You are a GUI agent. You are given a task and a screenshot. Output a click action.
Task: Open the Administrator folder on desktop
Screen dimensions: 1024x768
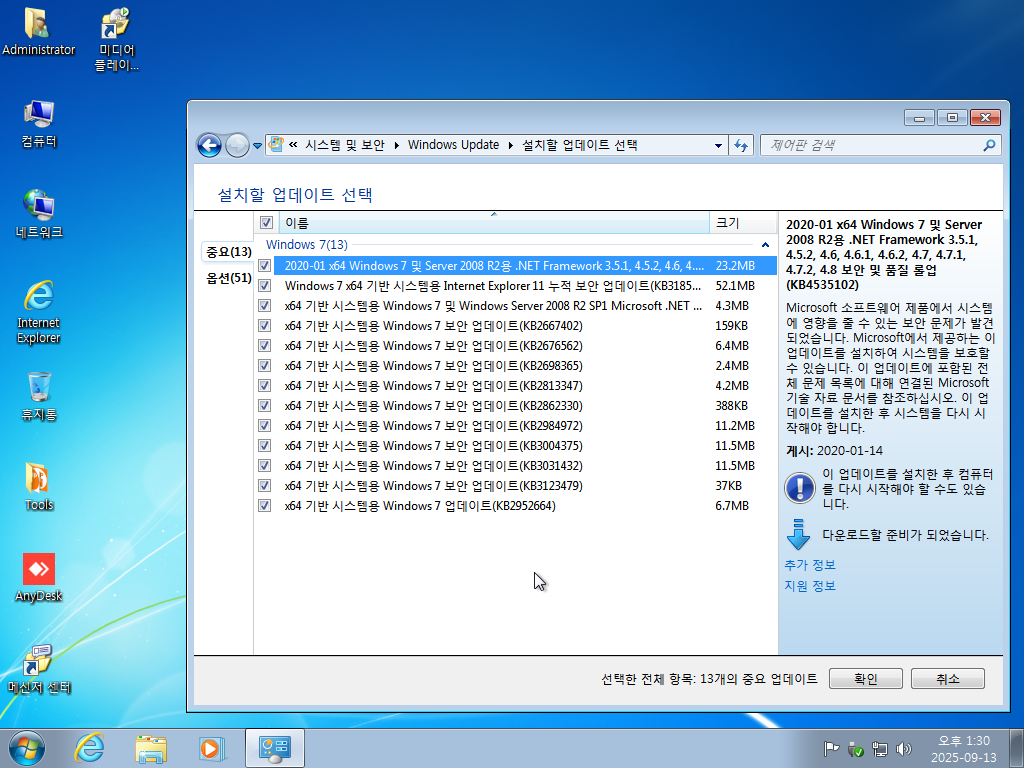[38, 31]
